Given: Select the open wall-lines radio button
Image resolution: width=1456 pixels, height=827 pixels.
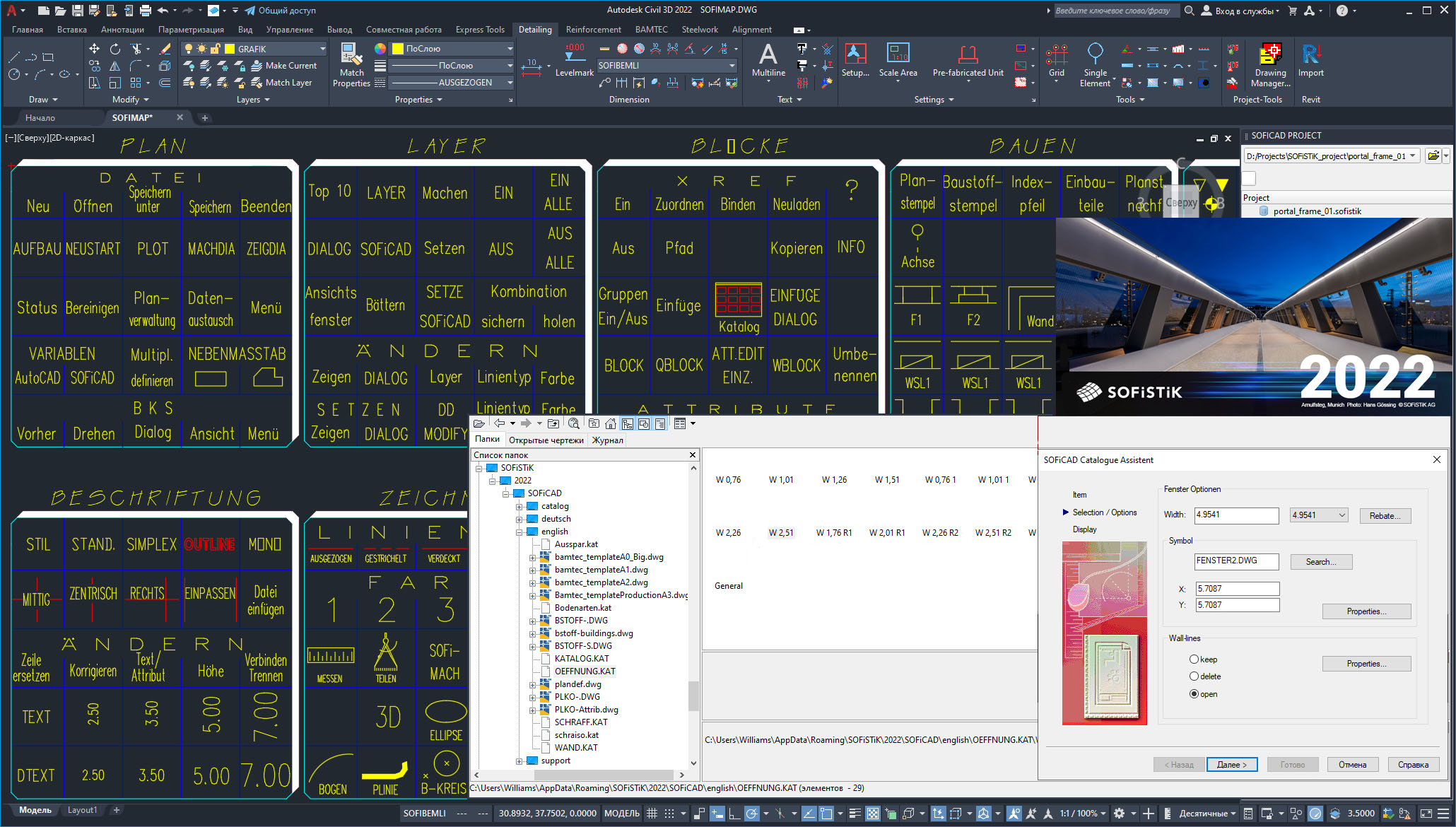Looking at the screenshot, I should coord(1194,694).
